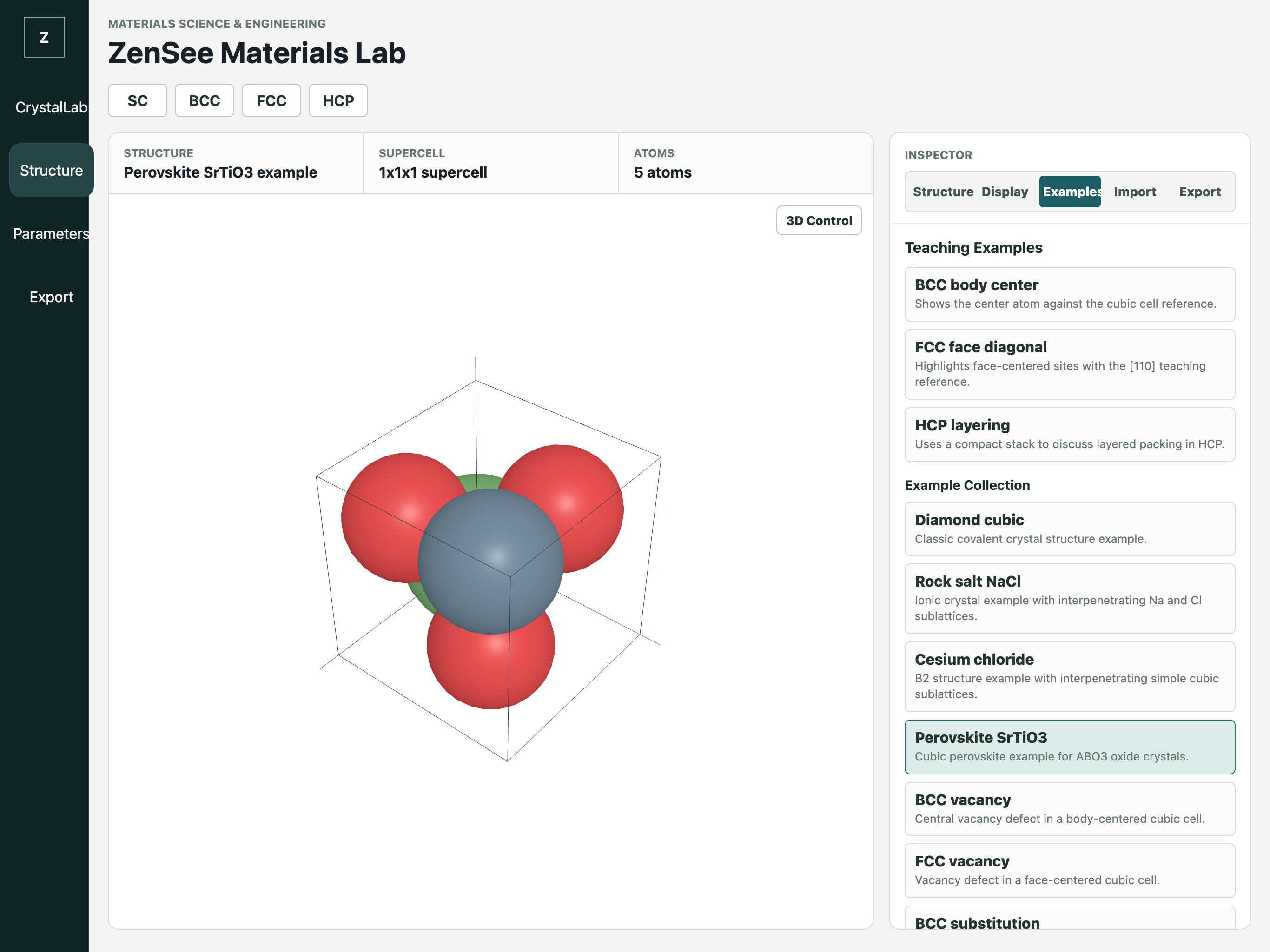Load the HCP layering example
Screen dimensions: 1270x952
1070,435
